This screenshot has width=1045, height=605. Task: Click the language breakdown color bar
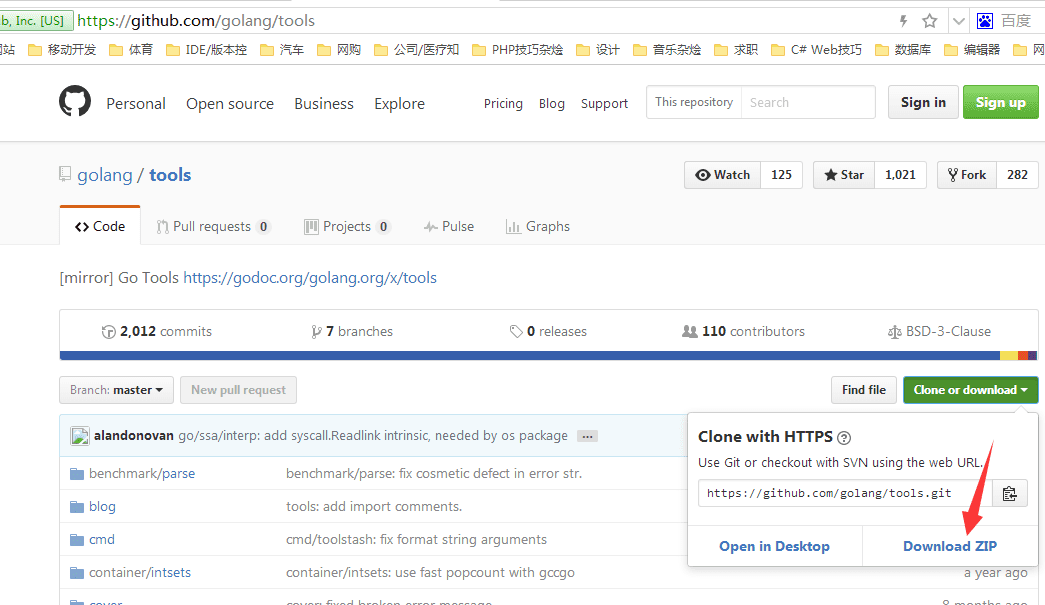pyautogui.click(x=548, y=356)
